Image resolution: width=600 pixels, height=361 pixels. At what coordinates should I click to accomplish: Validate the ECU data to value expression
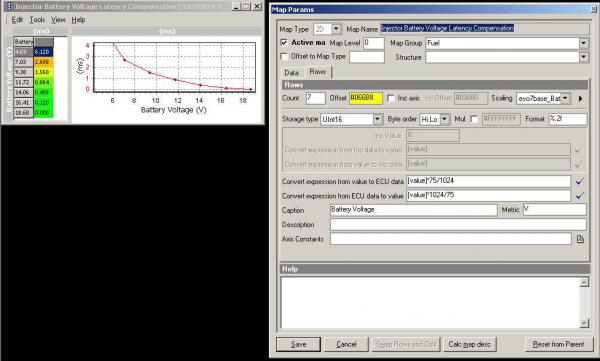coord(580,196)
